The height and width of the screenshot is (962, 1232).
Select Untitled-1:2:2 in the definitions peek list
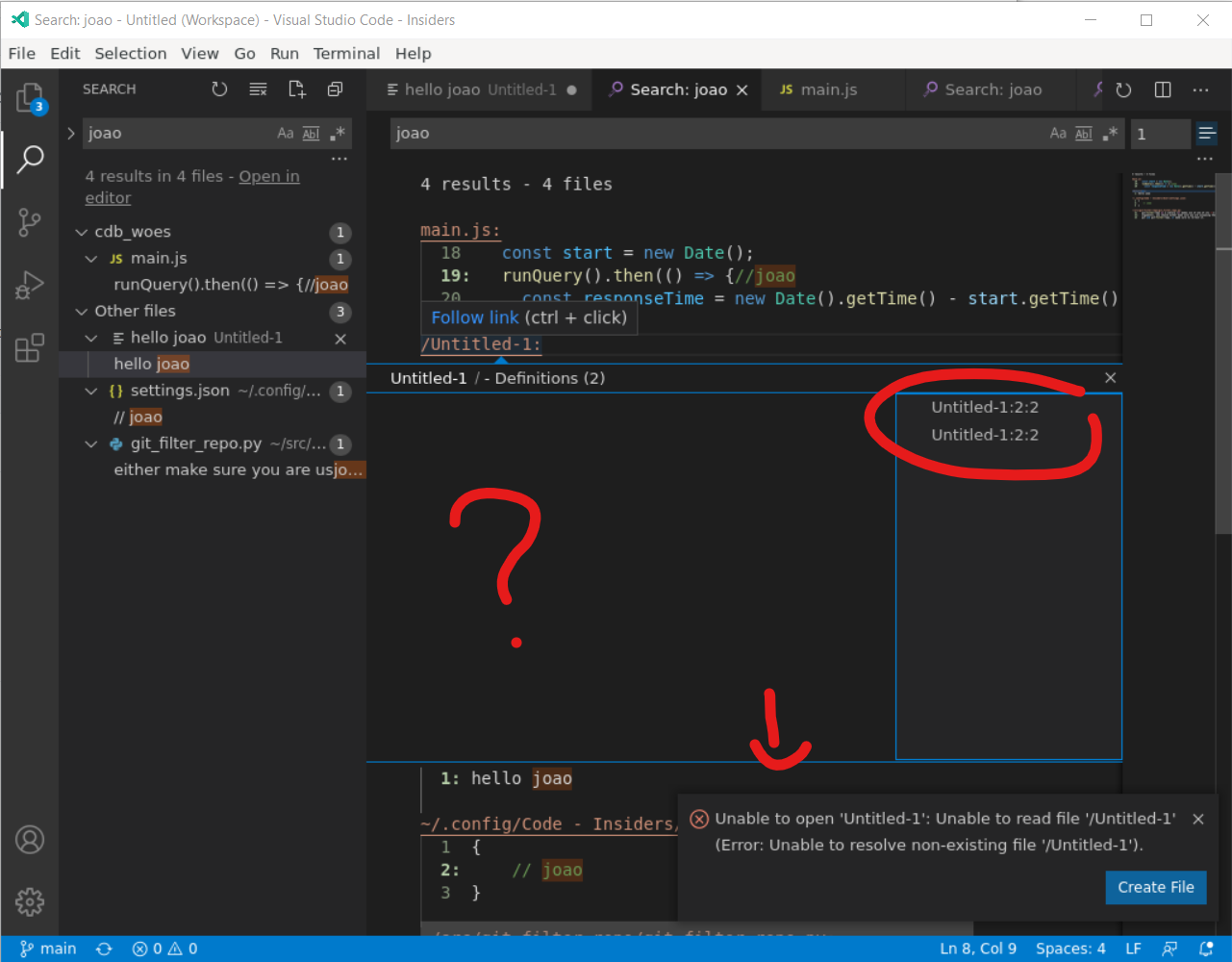tap(984, 407)
